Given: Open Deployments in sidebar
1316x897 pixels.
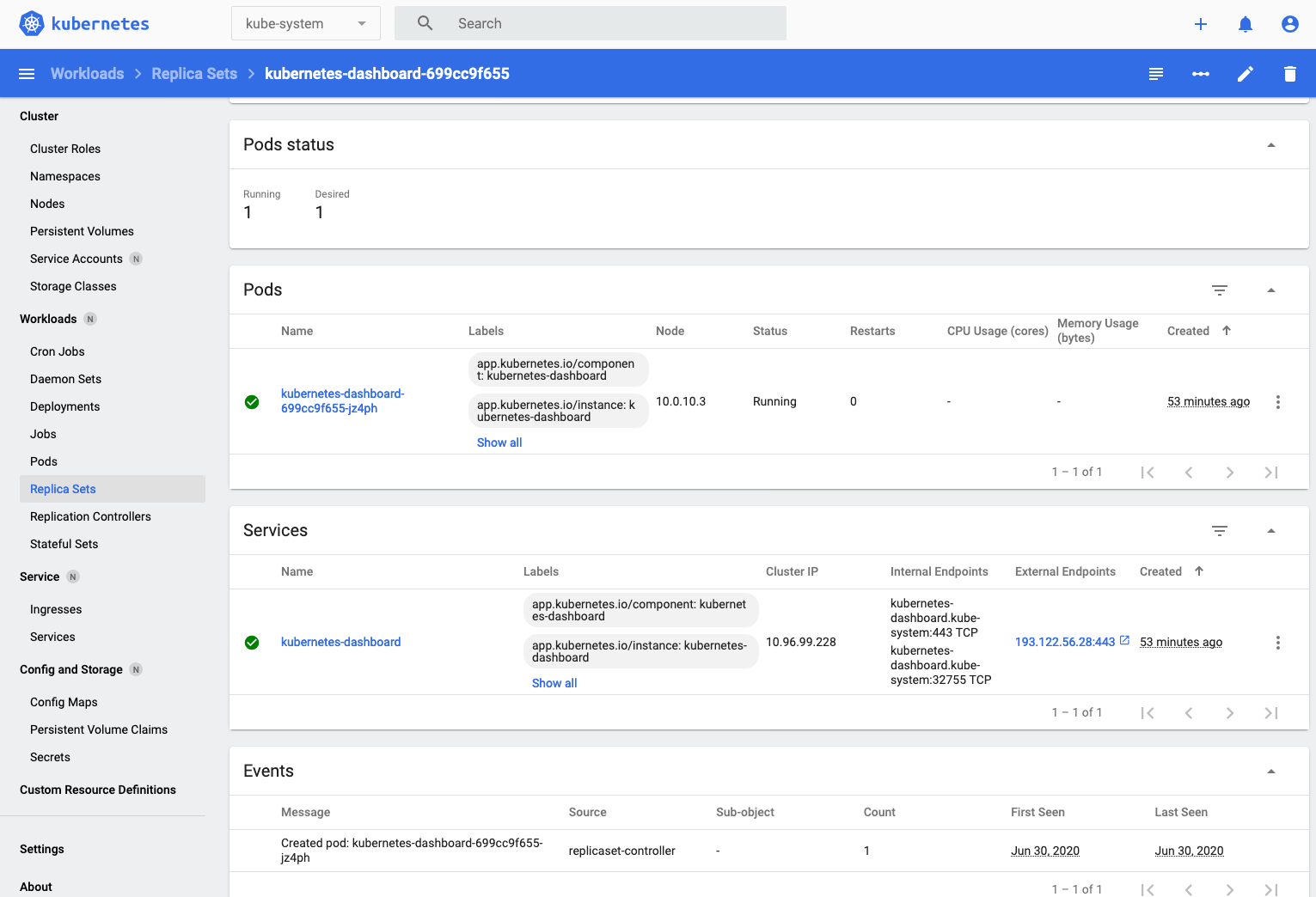Looking at the screenshot, I should (64, 406).
